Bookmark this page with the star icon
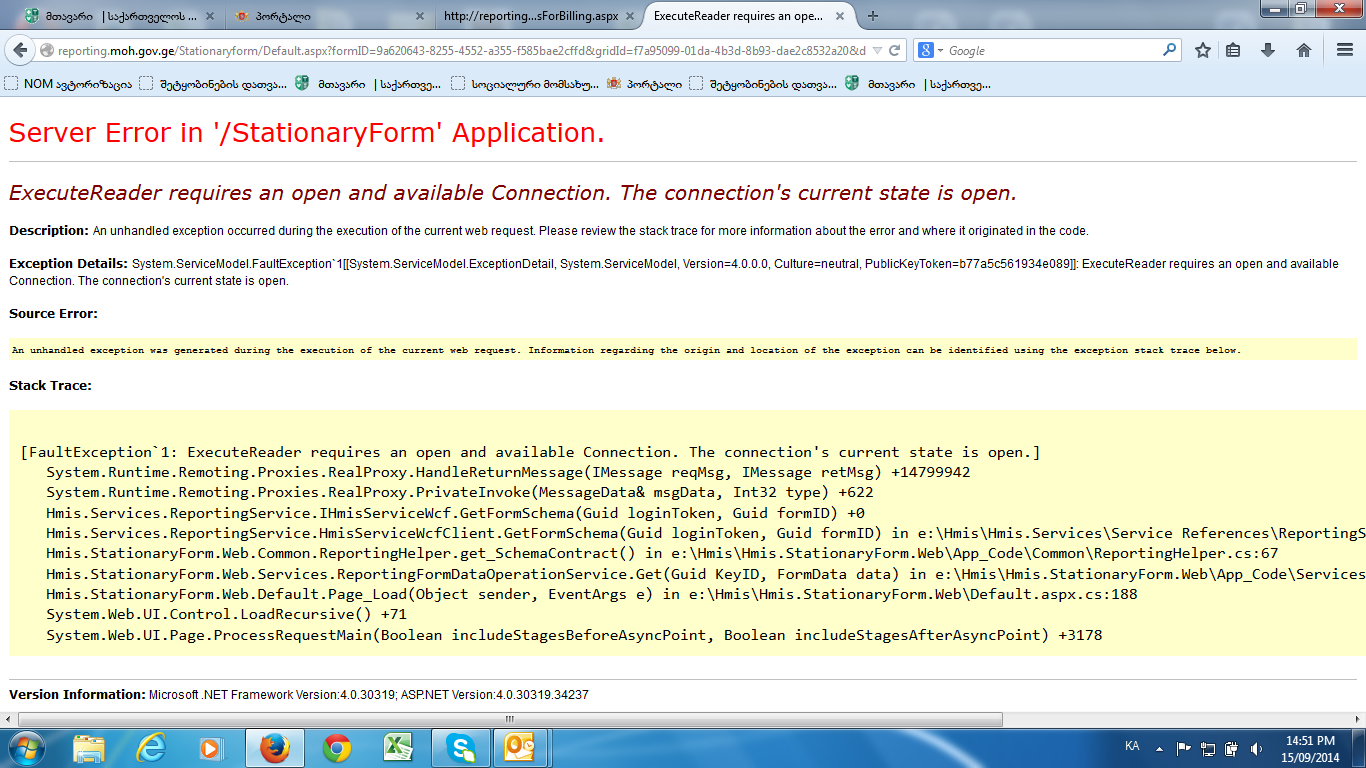This screenshot has height=768, width=1366. (1203, 50)
